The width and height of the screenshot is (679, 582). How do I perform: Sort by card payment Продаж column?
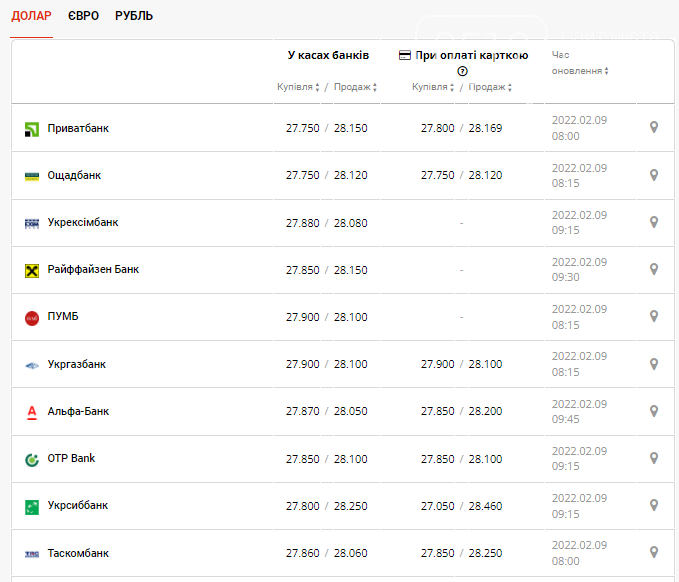(490, 87)
